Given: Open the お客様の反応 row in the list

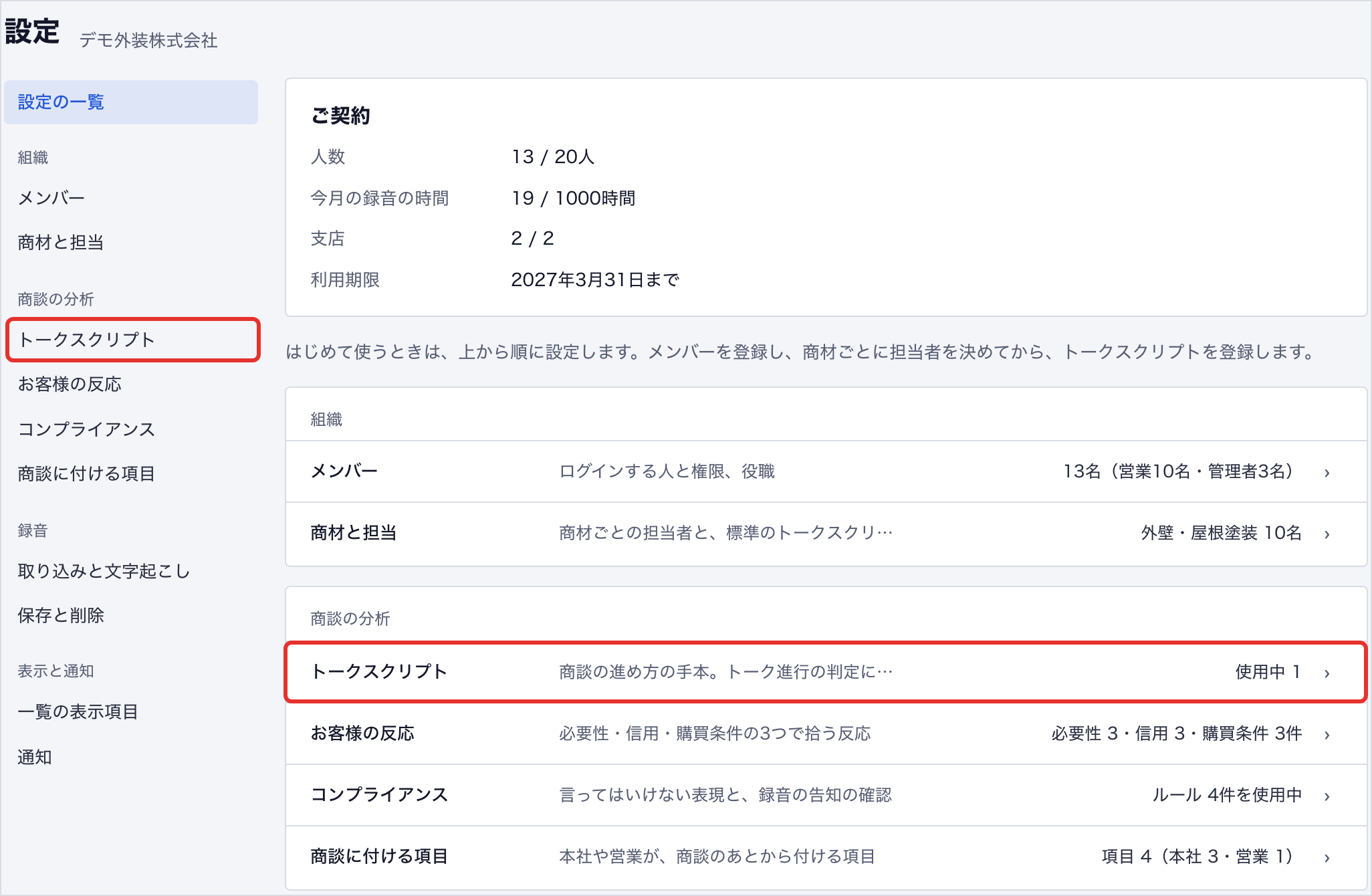Looking at the screenshot, I should click(826, 734).
